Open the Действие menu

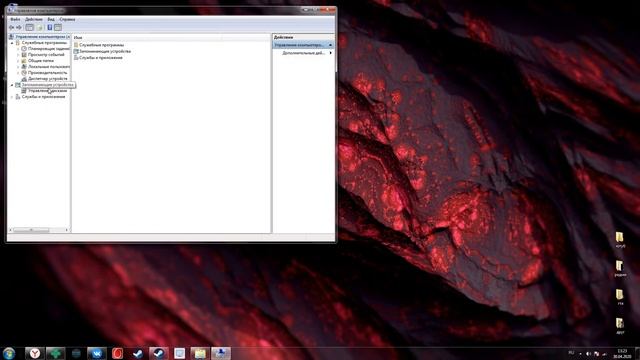click(x=33, y=19)
